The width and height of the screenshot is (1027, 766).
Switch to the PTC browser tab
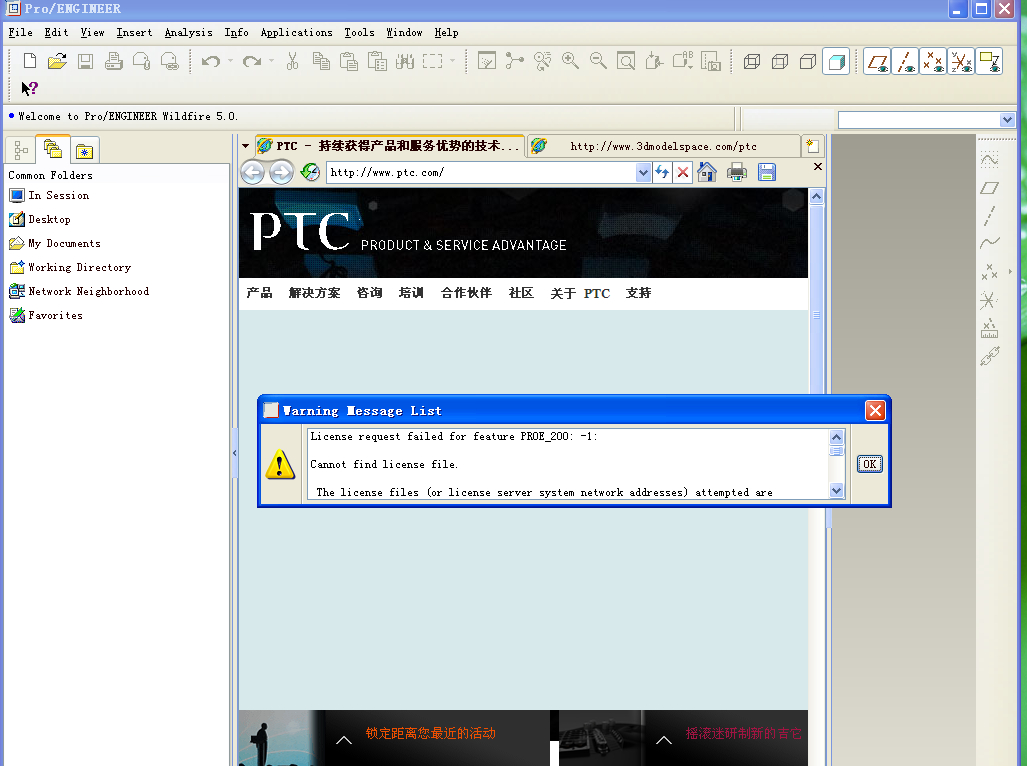pyautogui.click(x=390, y=145)
